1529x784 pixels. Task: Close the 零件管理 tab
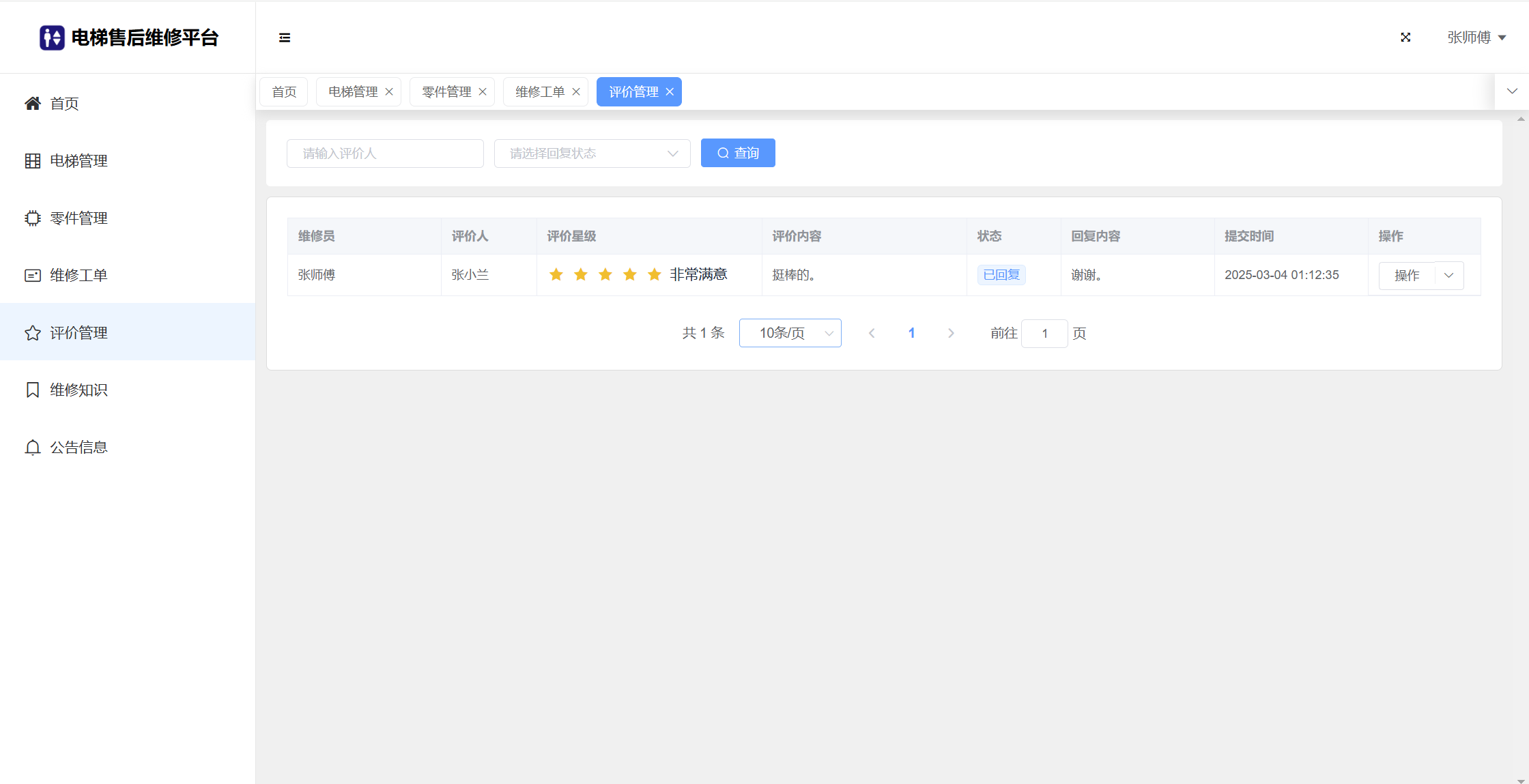pyautogui.click(x=483, y=92)
